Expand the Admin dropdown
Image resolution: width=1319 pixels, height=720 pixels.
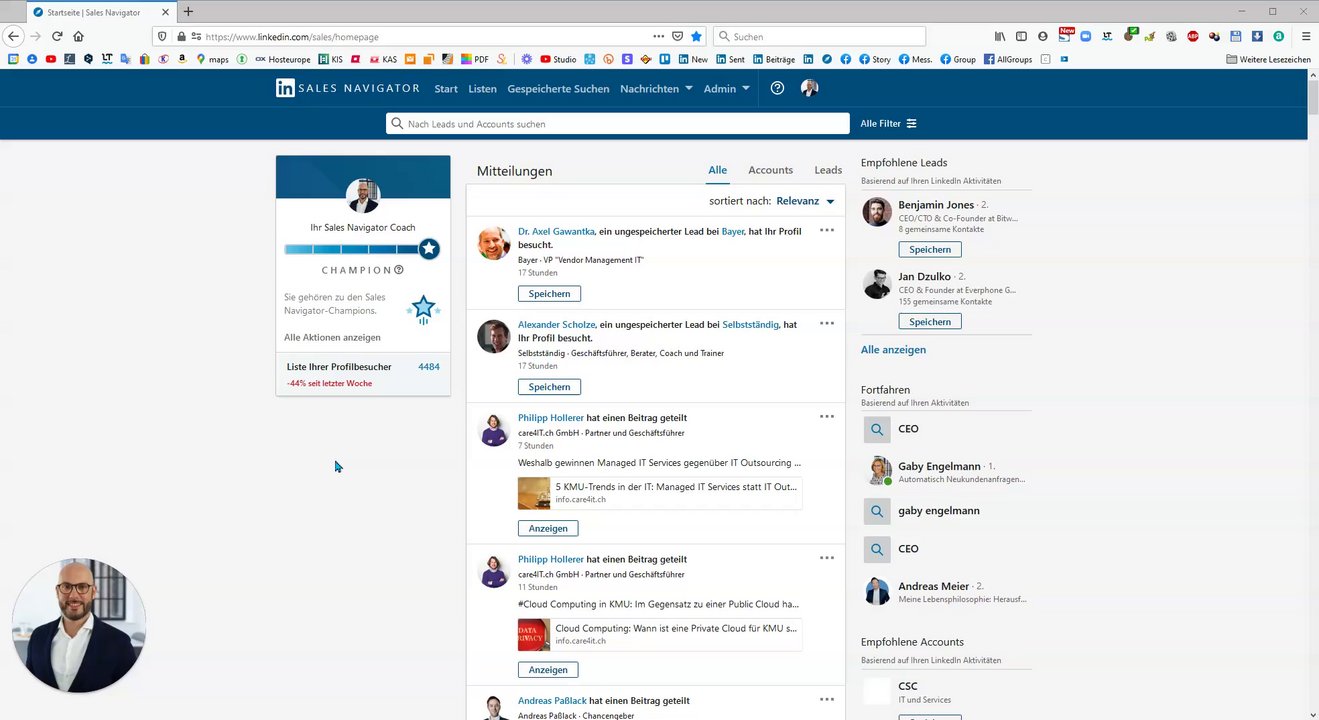click(726, 89)
